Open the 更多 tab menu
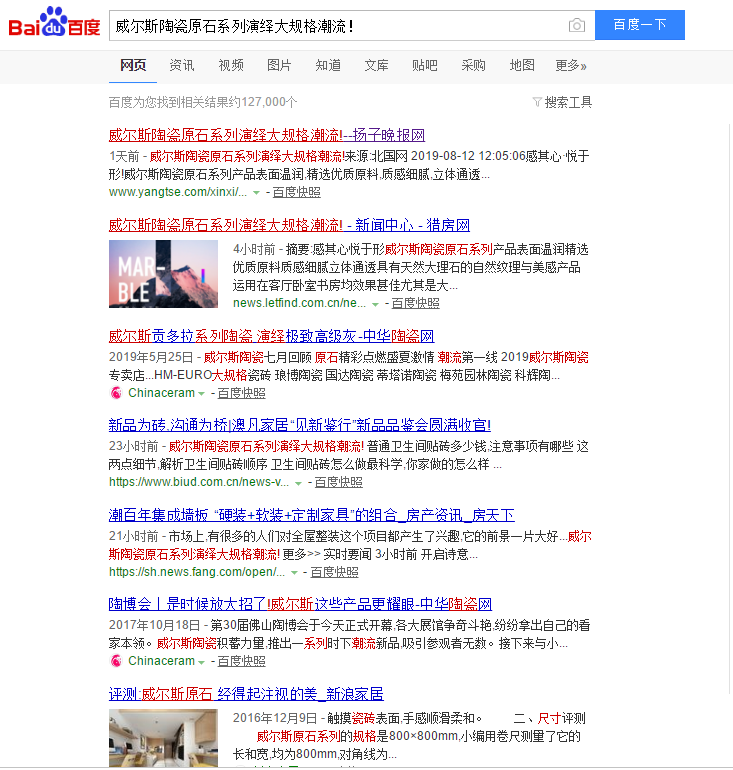This screenshot has width=733, height=770. (x=570, y=65)
